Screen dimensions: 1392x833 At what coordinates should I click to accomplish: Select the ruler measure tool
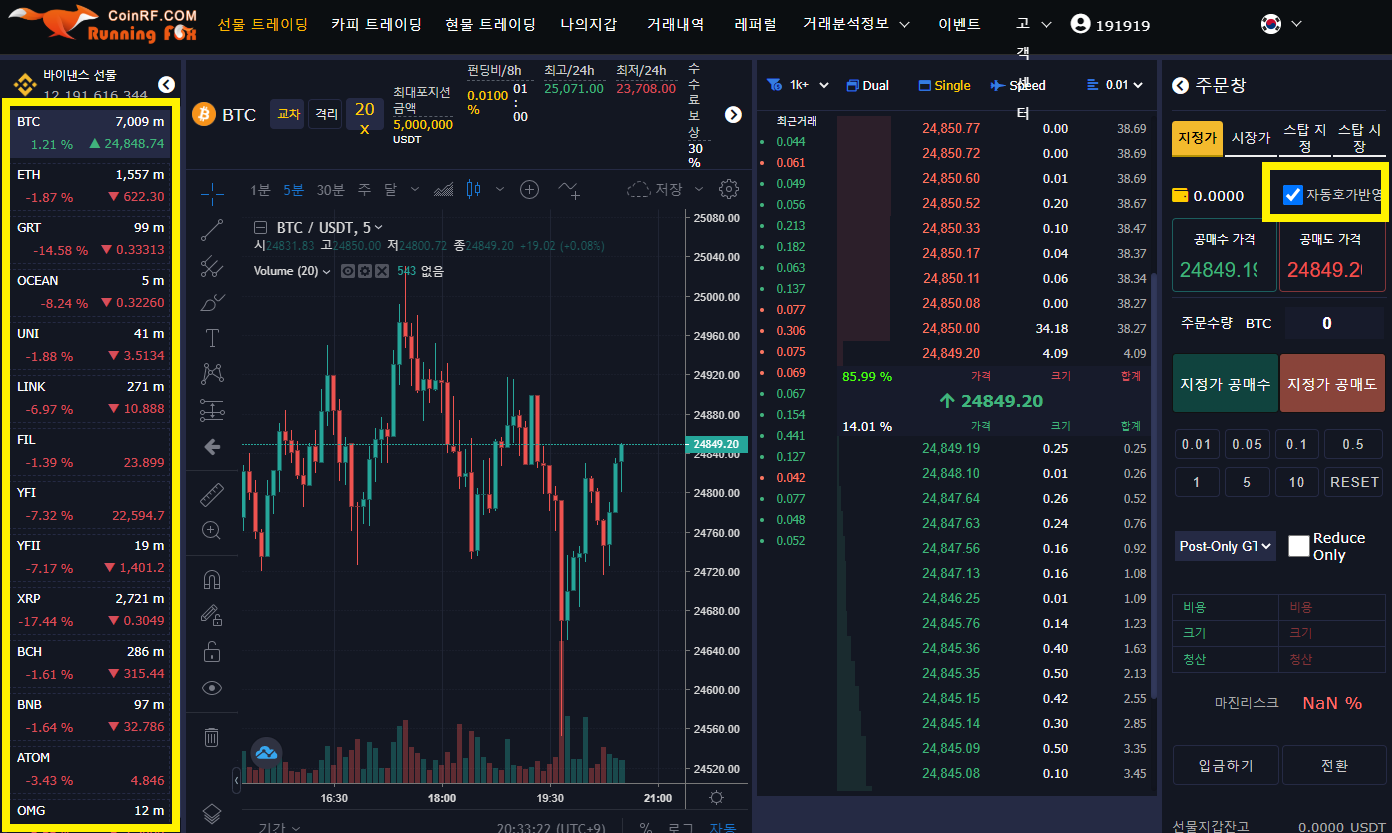[212, 494]
